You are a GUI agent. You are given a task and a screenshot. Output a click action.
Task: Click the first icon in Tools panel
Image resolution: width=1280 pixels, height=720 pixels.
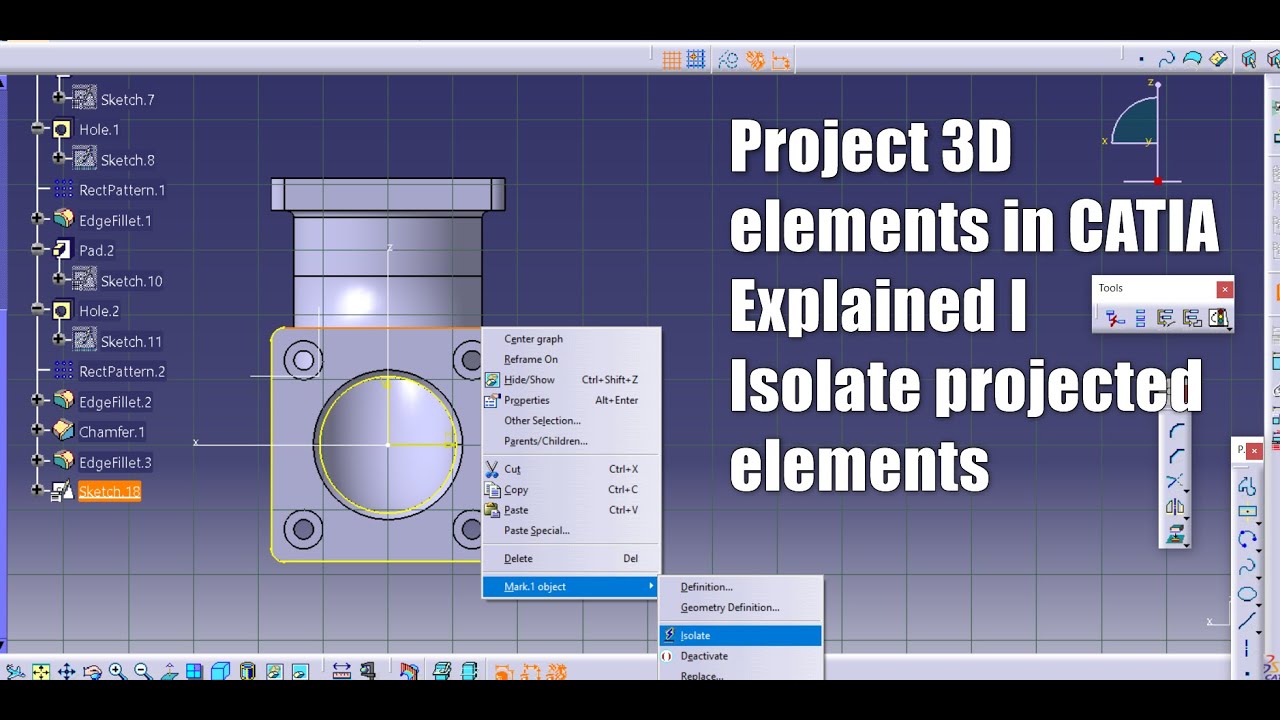[x=1115, y=318]
